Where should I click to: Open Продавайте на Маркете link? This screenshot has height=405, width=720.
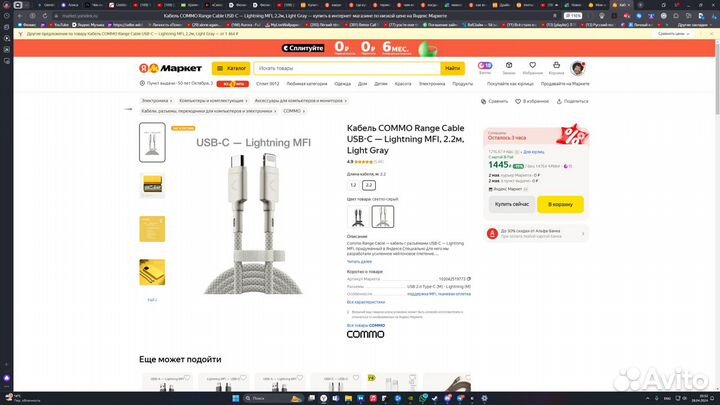coord(565,84)
